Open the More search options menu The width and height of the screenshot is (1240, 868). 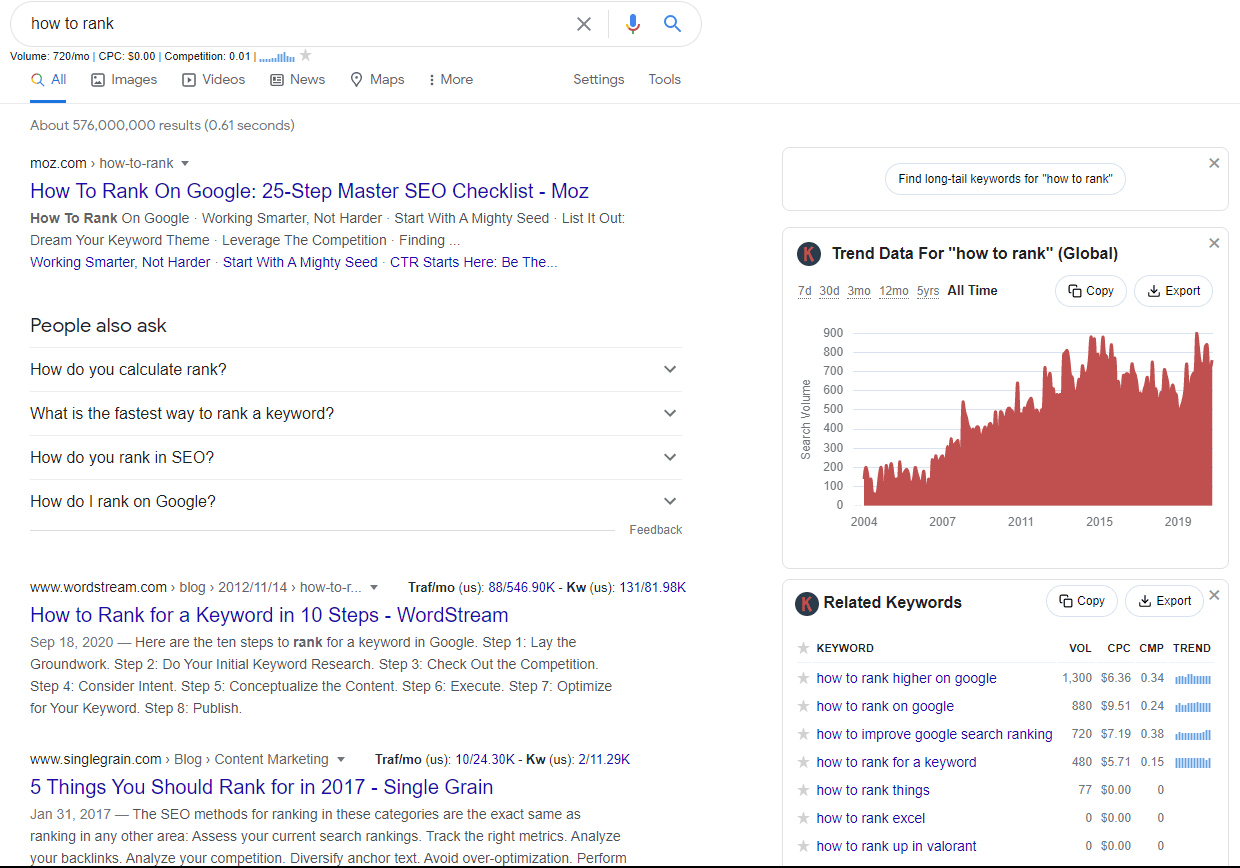pos(450,80)
